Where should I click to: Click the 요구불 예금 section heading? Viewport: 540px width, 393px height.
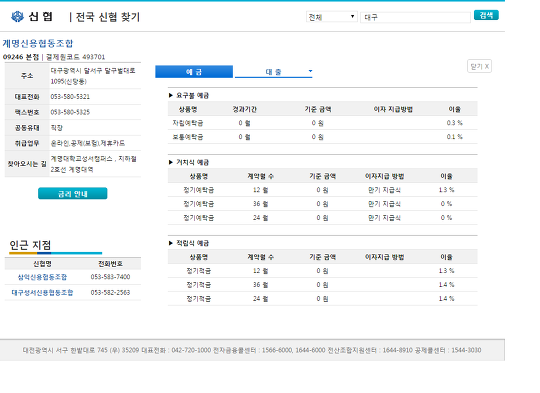(x=193, y=95)
